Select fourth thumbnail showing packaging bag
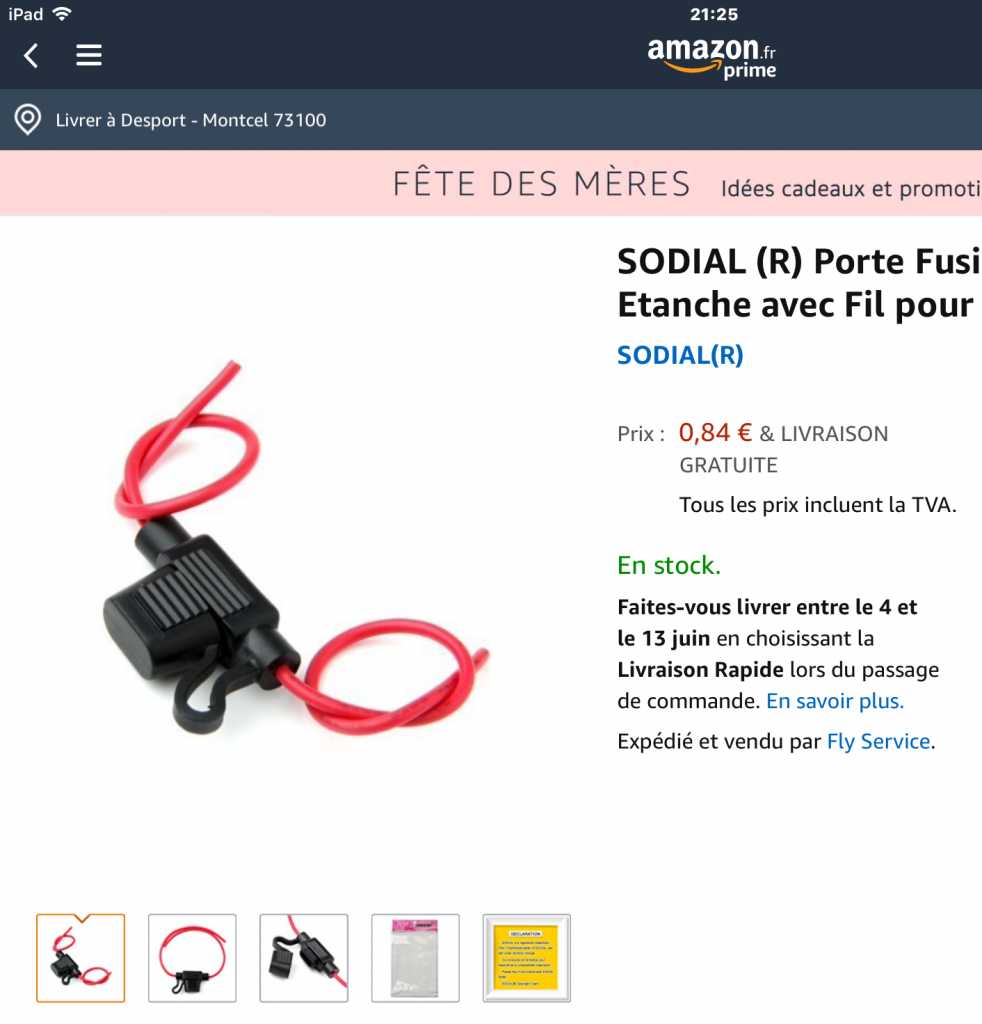The height and width of the screenshot is (1024, 982). (415, 958)
